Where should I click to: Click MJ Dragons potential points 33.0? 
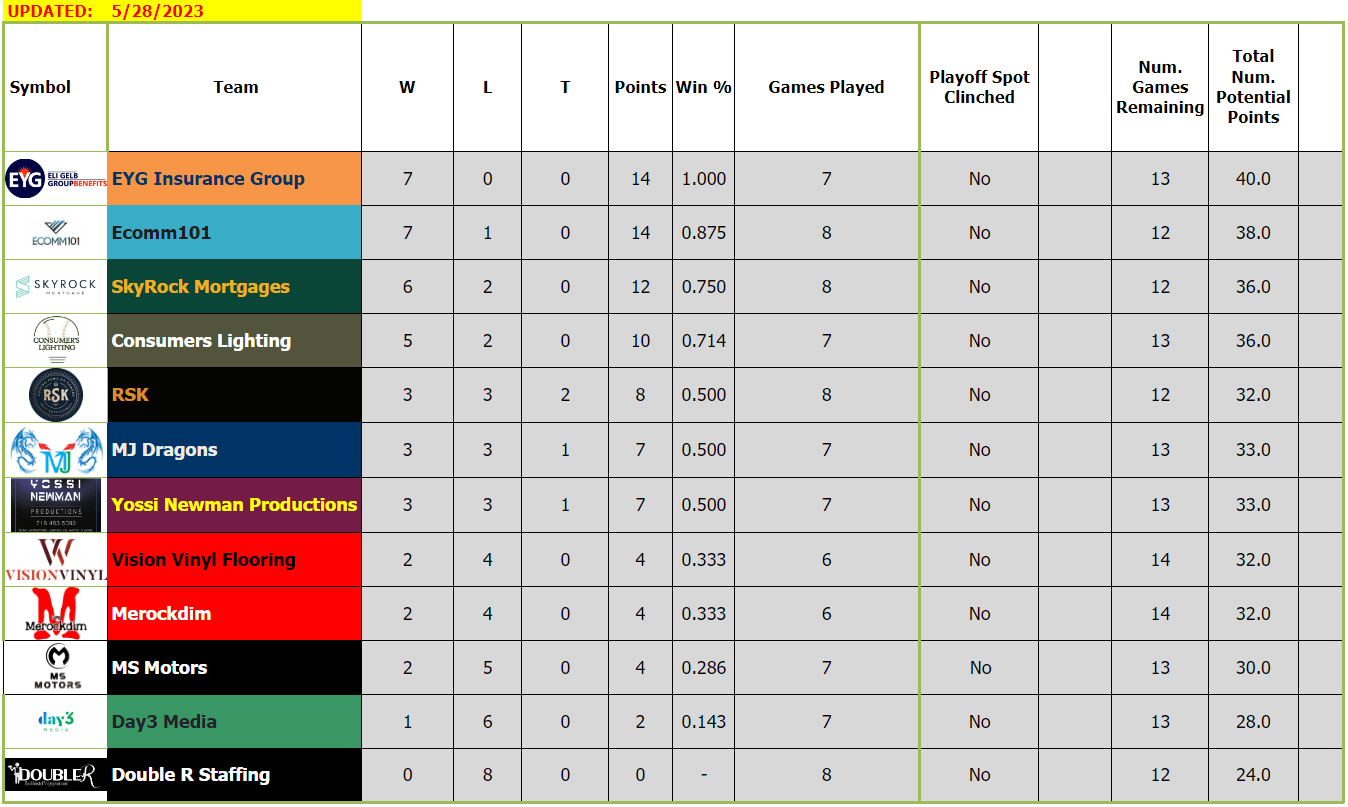click(x=1253, y=450)
